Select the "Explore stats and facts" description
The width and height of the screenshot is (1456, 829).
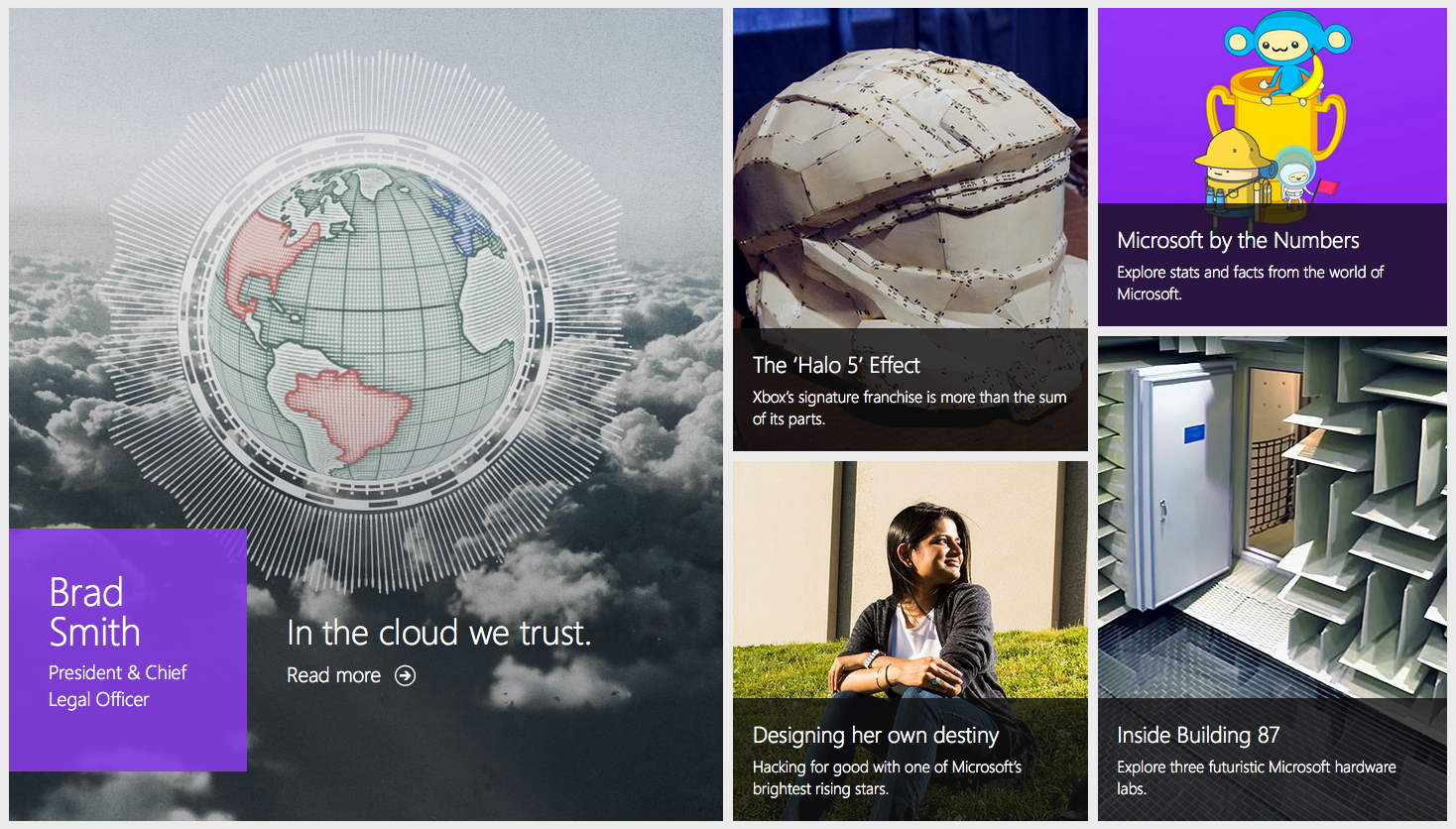tap(1250, 283)
